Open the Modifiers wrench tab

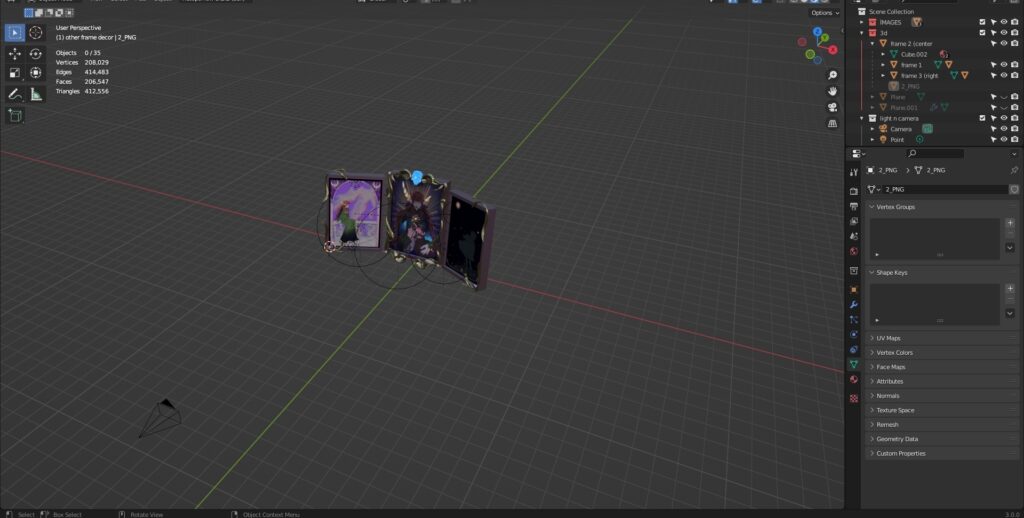pyautogui.click(x=854, y=304)
